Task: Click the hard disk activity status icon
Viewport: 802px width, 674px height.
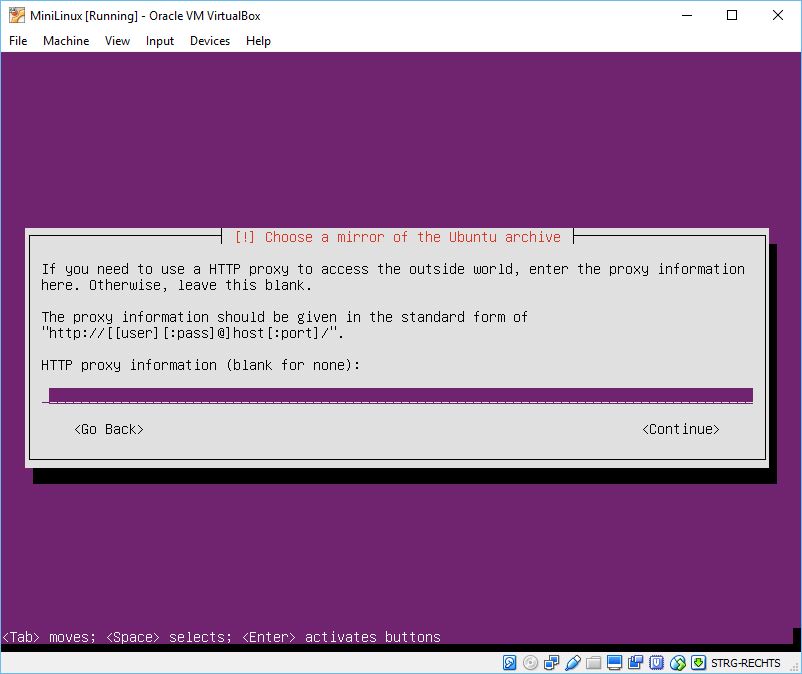Action: [509, 663]
